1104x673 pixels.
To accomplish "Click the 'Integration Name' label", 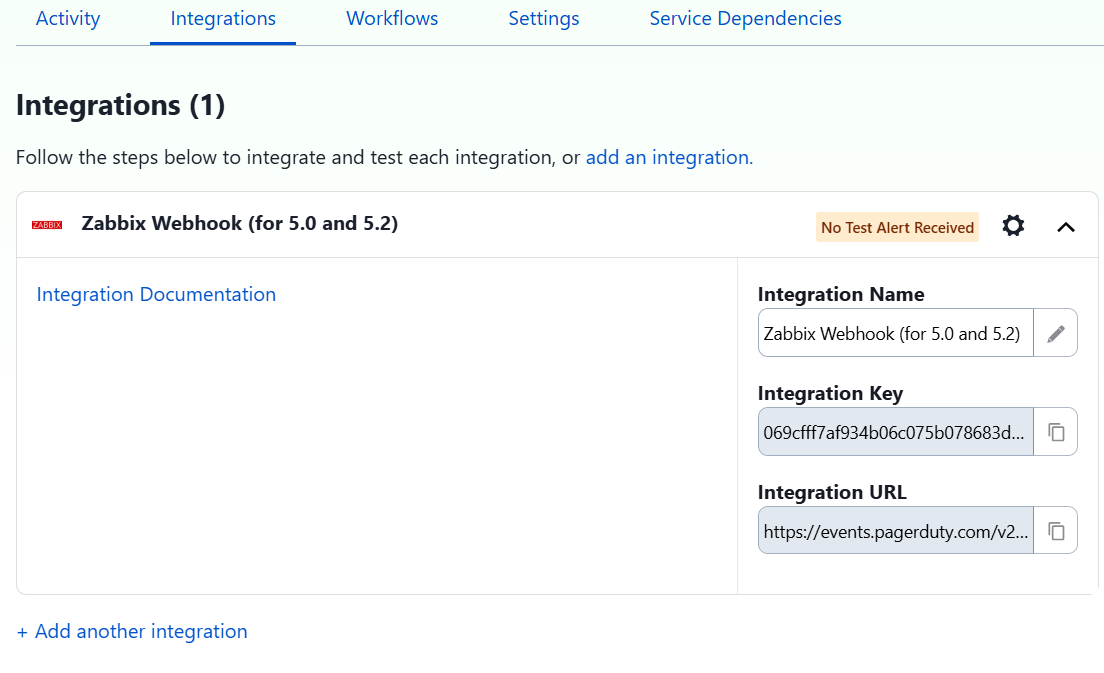I will click(x=841, y=294).
